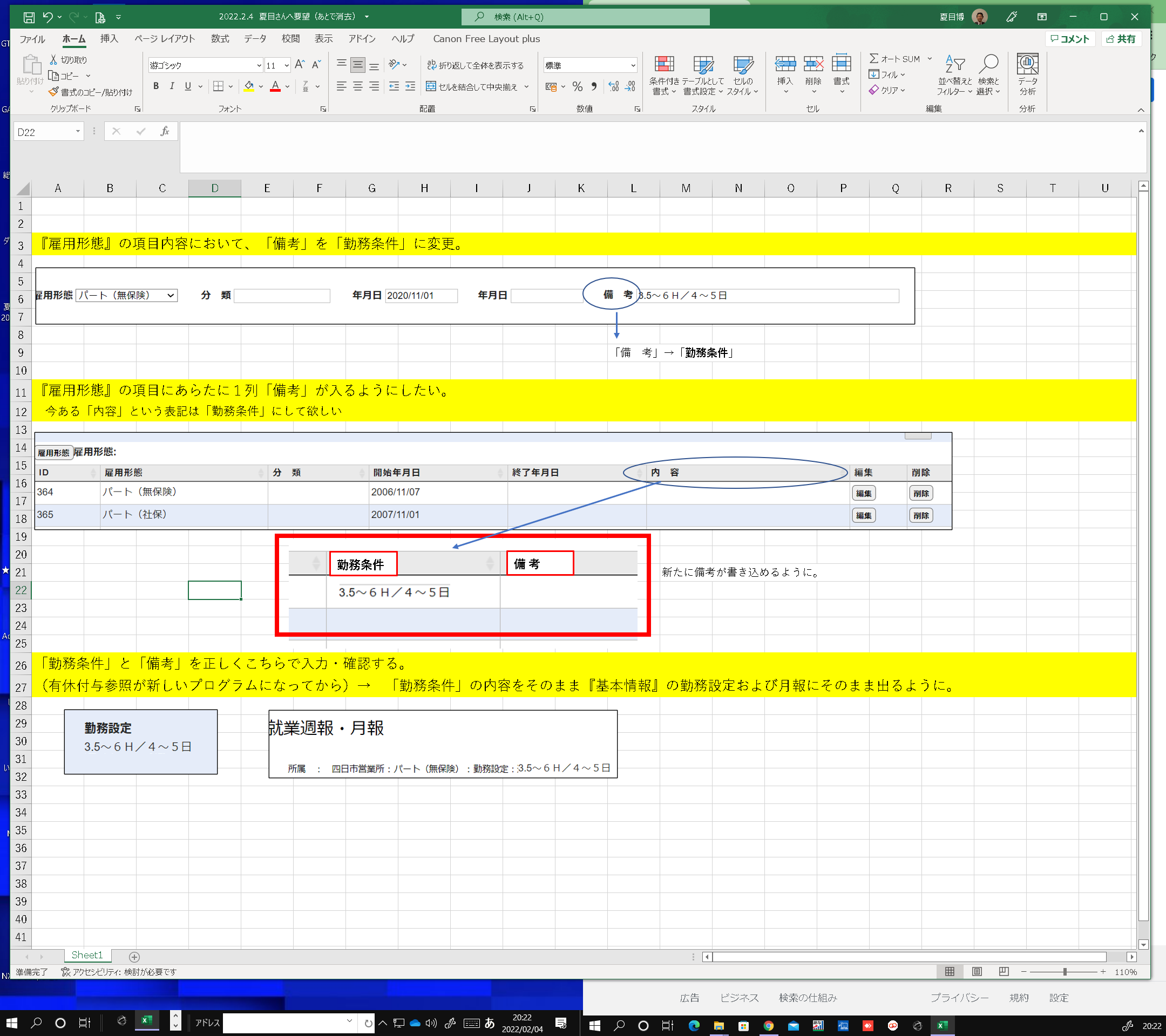This screenshot has width=1166, height=1036.
Task: Open the font name dropdown
Action: (259, 66)
